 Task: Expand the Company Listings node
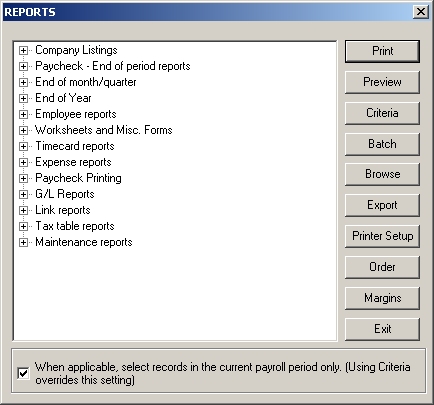pos(23,50)
